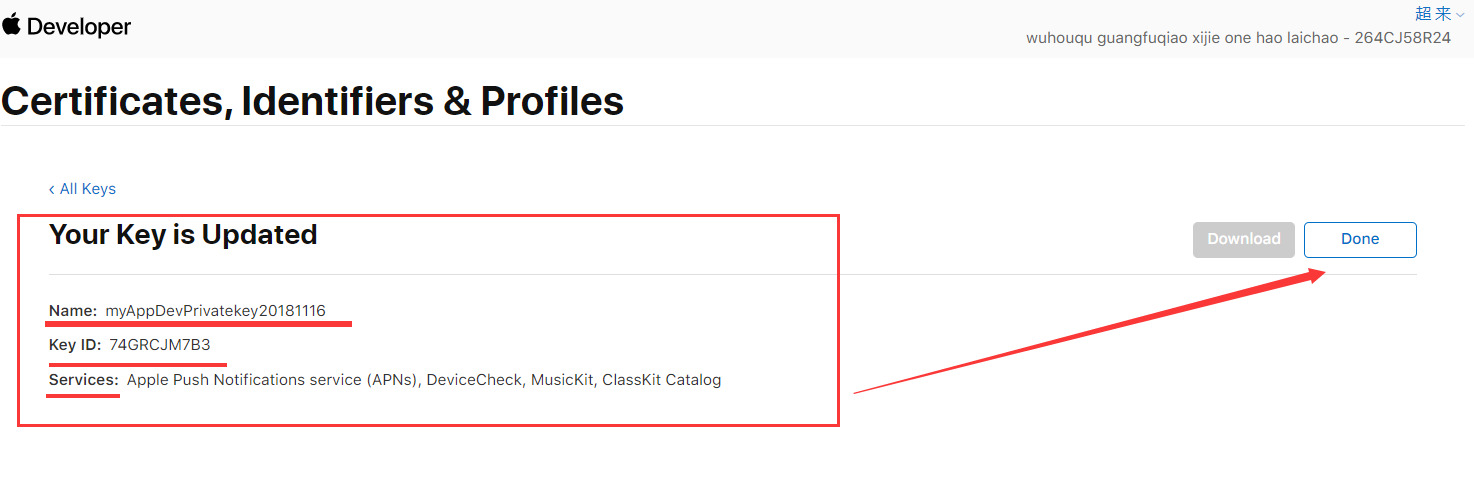Select the key name myAppDevPrivatekey20181116

[215, 311]
